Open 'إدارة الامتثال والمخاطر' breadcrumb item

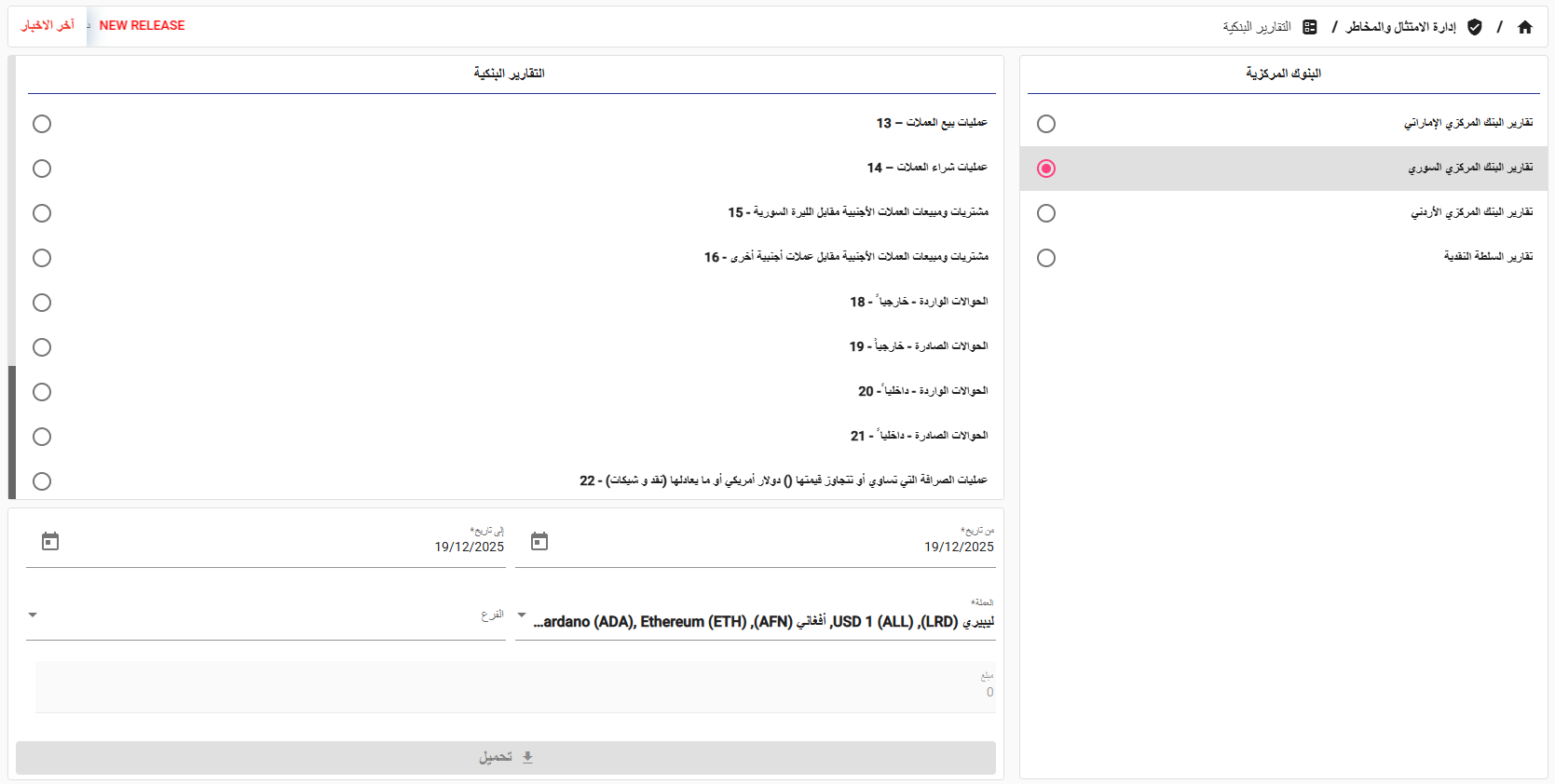click(x=1399, y=27)
